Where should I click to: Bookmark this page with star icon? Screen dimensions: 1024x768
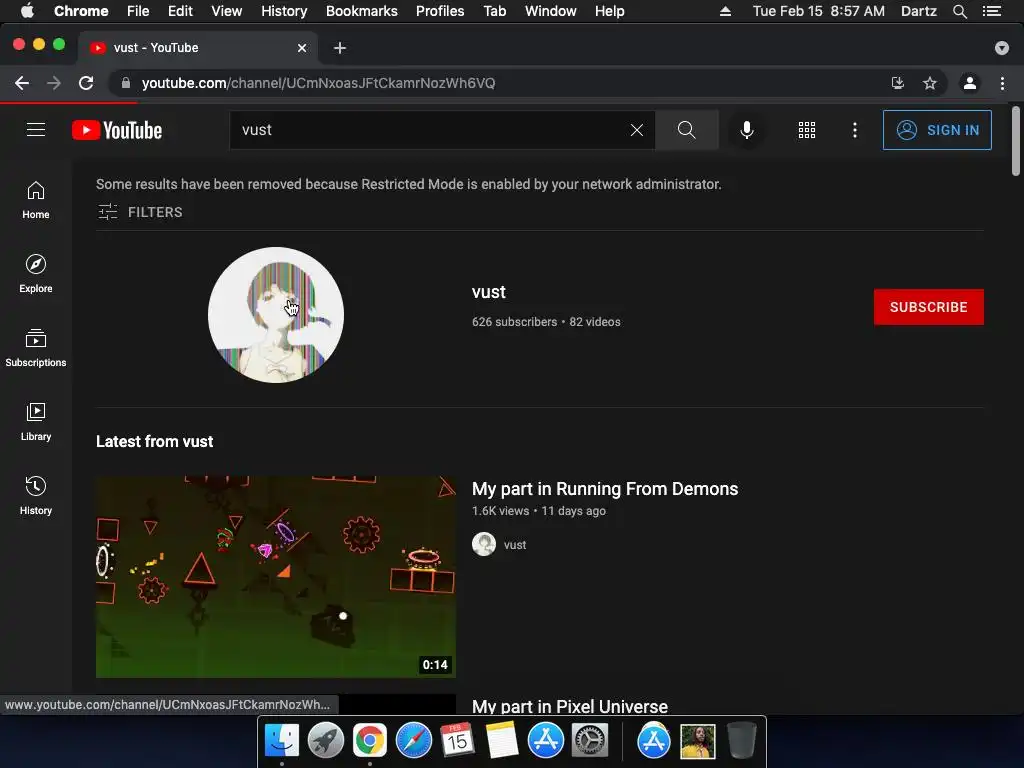click(930, 83)
